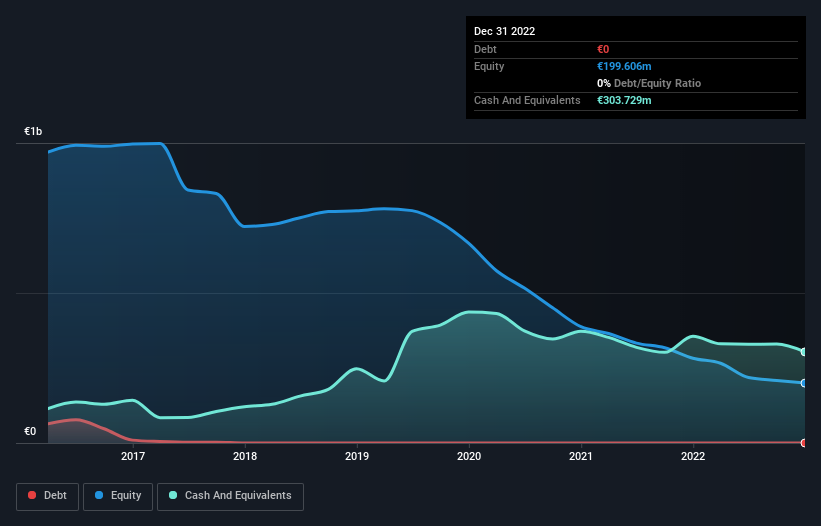Image resolution: width=821 pixels, height=526 pixels.
Task: Click the Dec 31 2022 tooltip date
Action: (x=505, y=31)
